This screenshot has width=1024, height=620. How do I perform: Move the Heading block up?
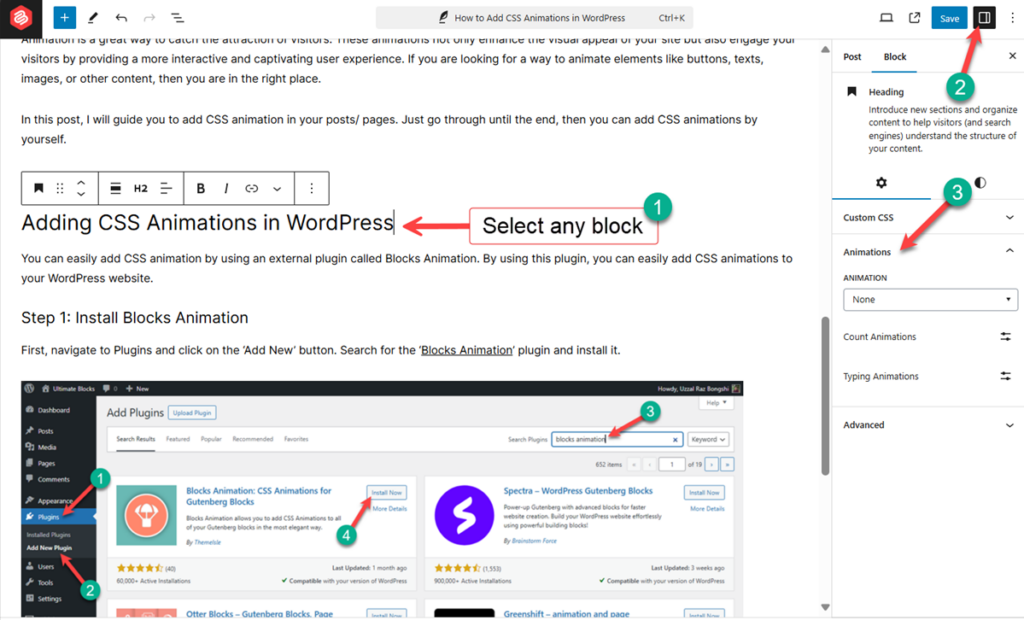pos(81,182)
